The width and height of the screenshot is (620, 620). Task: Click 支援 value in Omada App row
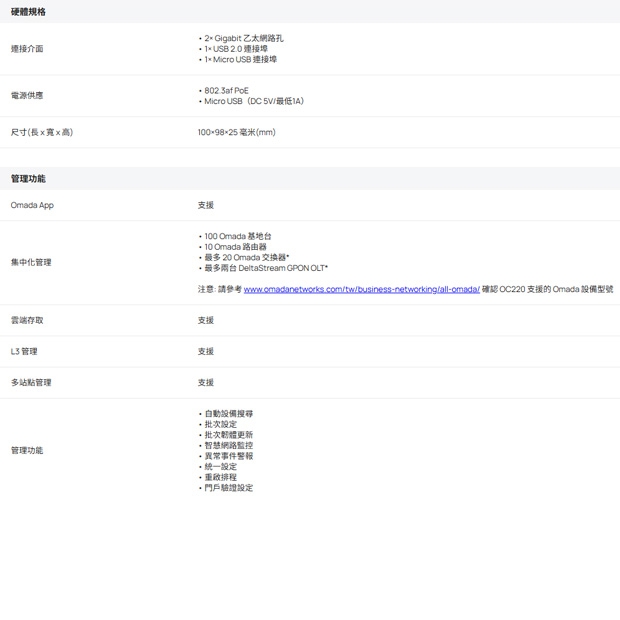coord(206,205)
